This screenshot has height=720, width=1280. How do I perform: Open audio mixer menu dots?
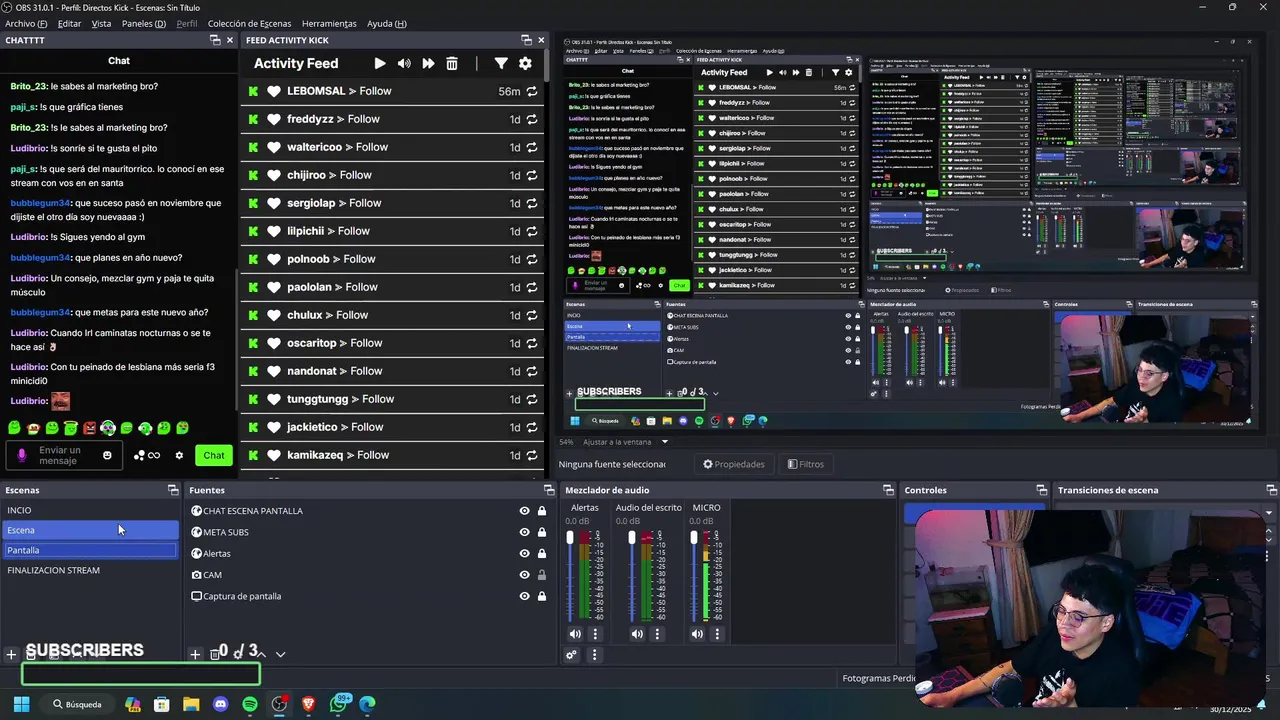click(594, 655)
